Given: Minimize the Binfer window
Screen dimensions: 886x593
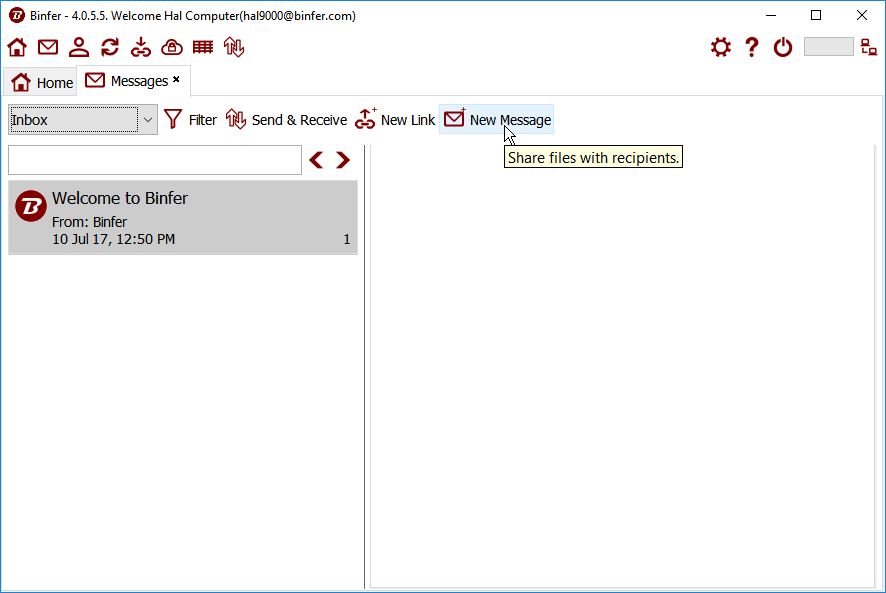Looking at the screenshot, I should tap(771, 15).
